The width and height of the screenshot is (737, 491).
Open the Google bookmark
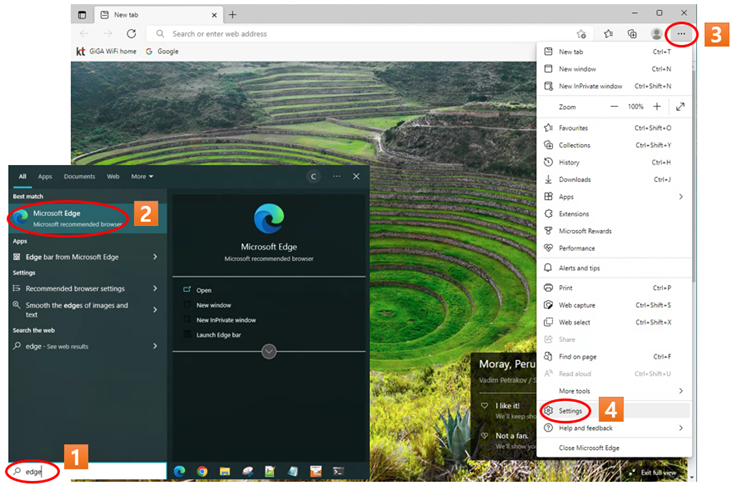pos(162,51)
